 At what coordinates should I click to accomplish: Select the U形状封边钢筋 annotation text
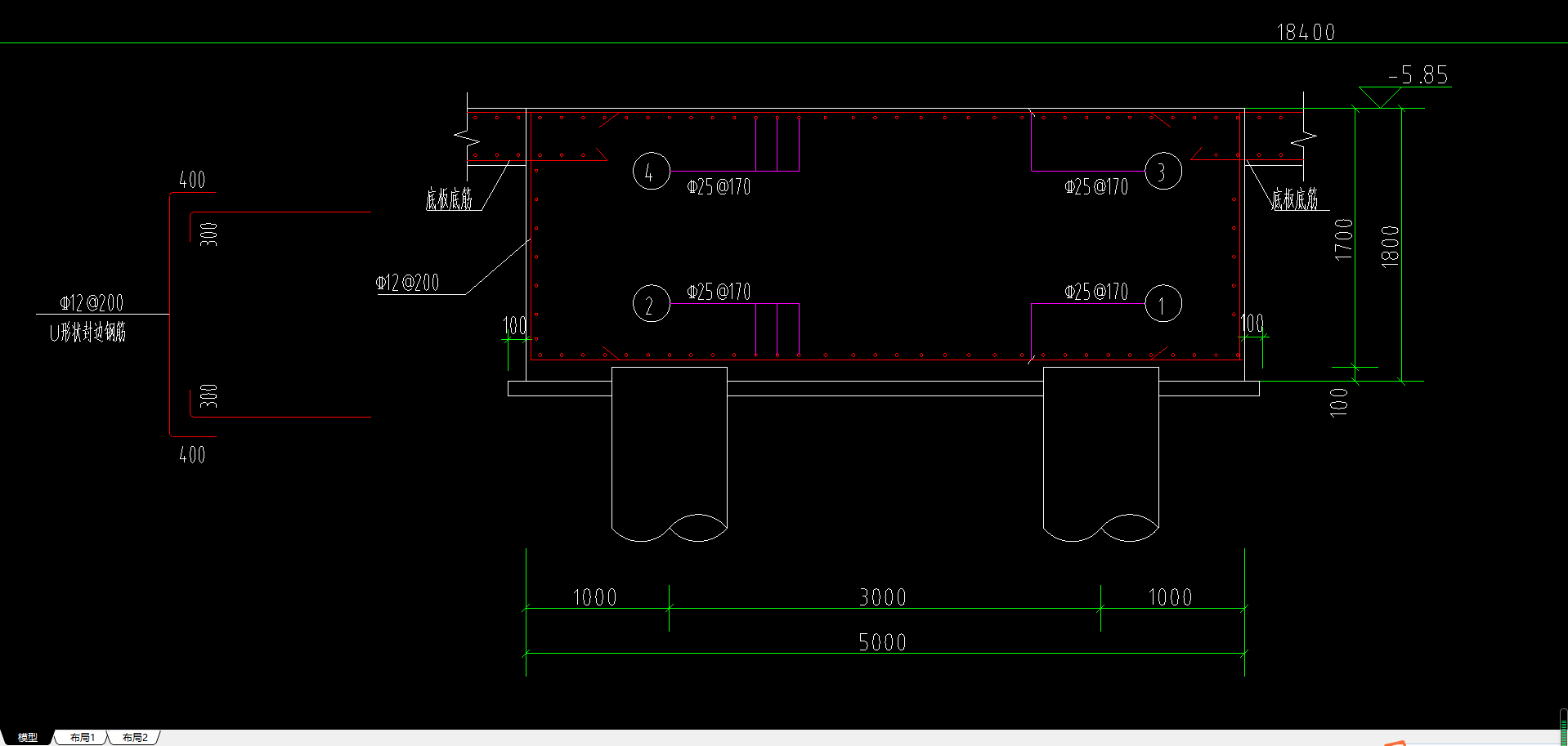88,332
